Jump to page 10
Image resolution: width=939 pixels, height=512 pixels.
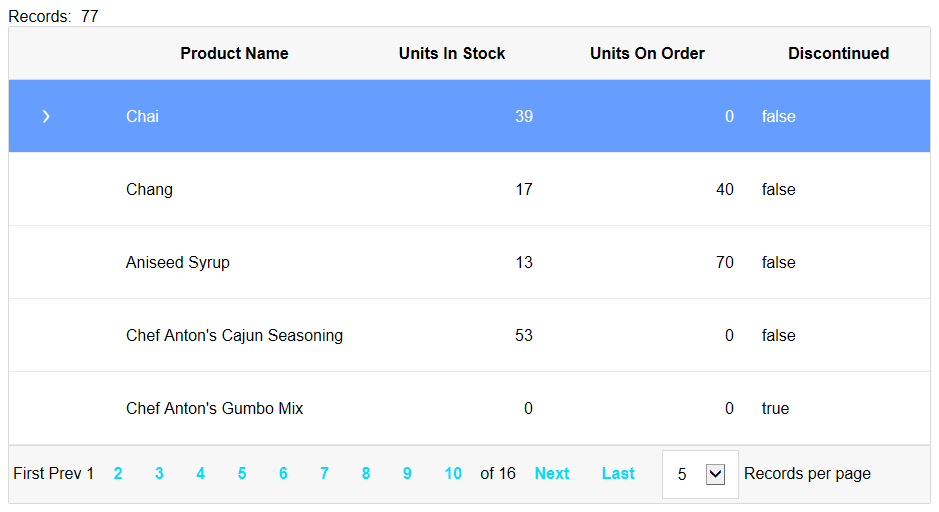[x=453, y=474]
